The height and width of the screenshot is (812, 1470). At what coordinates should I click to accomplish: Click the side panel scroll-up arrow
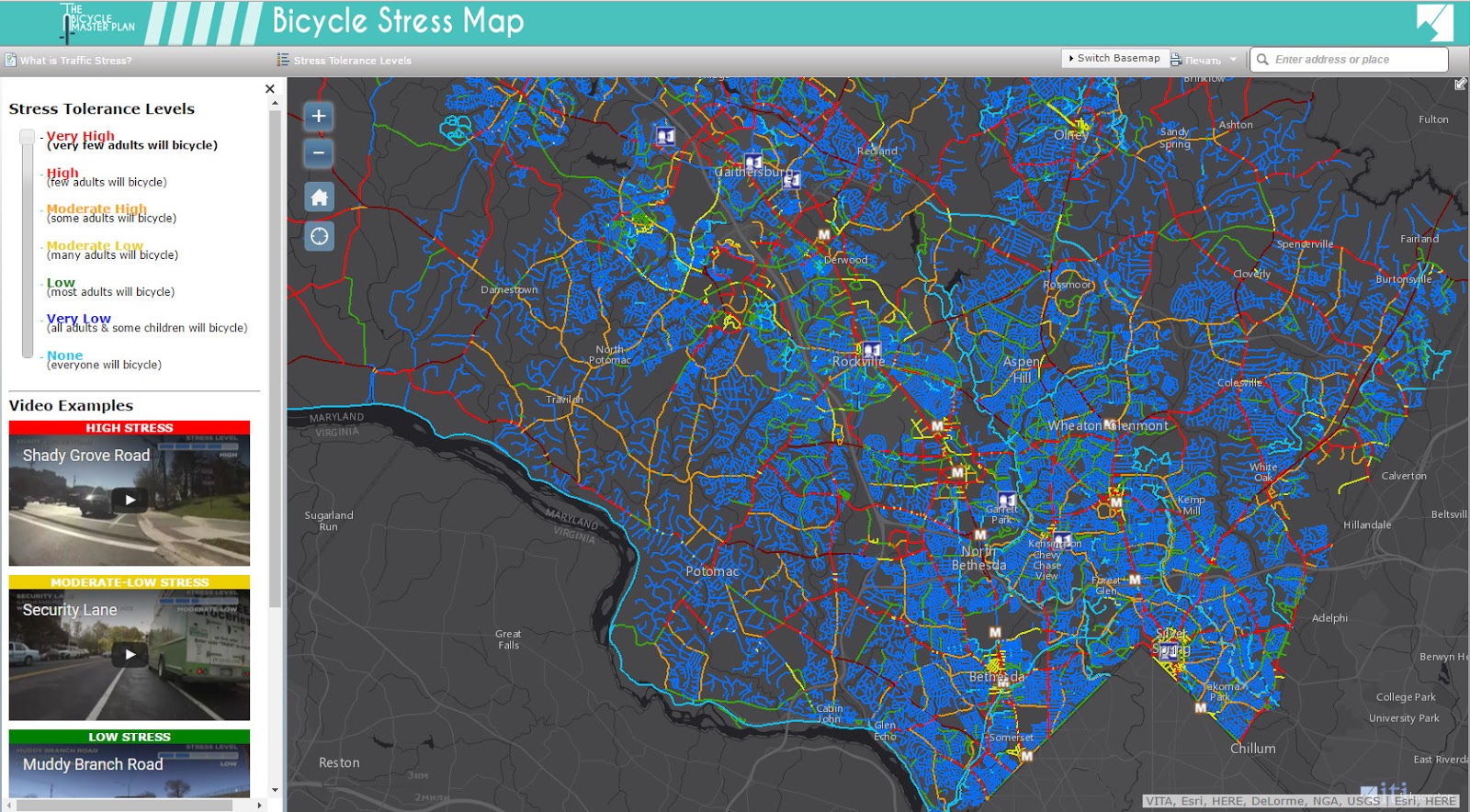point(275,103)
